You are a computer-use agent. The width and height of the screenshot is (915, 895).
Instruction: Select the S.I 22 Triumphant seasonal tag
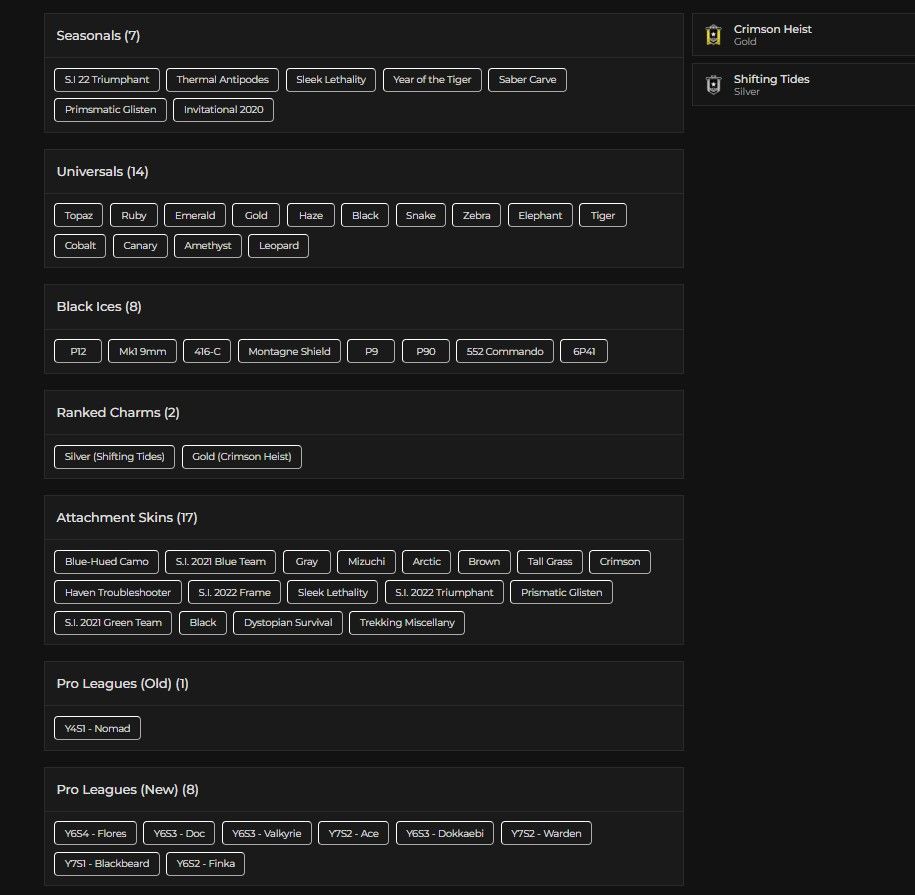[107, 80]
